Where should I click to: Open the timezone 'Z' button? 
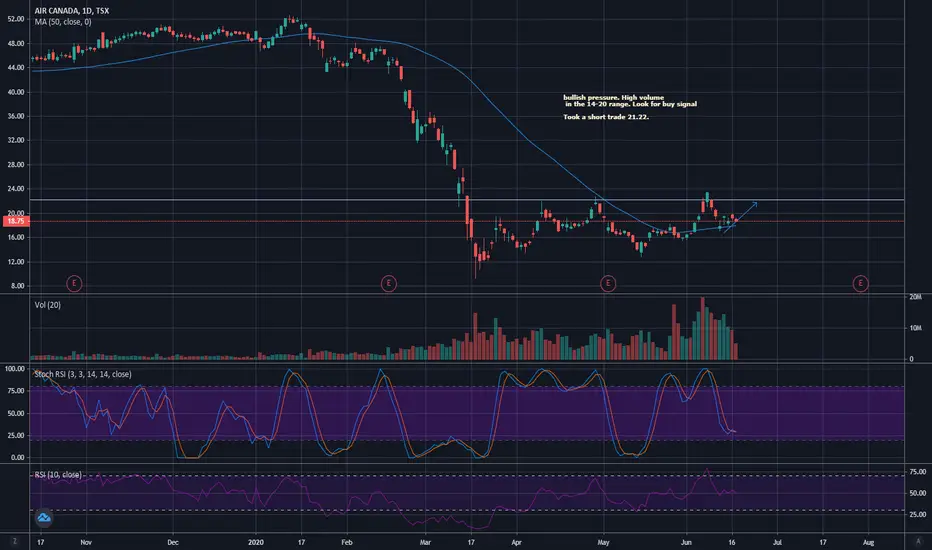[14, 542]
